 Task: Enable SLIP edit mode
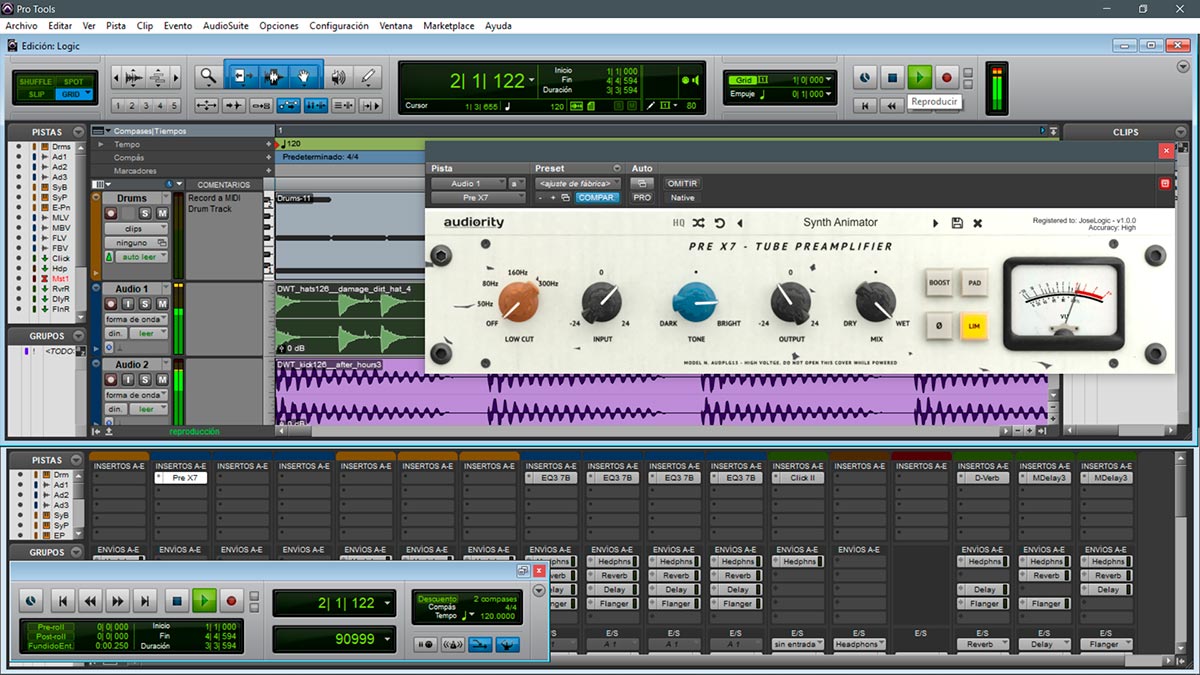tap(37, 94)
